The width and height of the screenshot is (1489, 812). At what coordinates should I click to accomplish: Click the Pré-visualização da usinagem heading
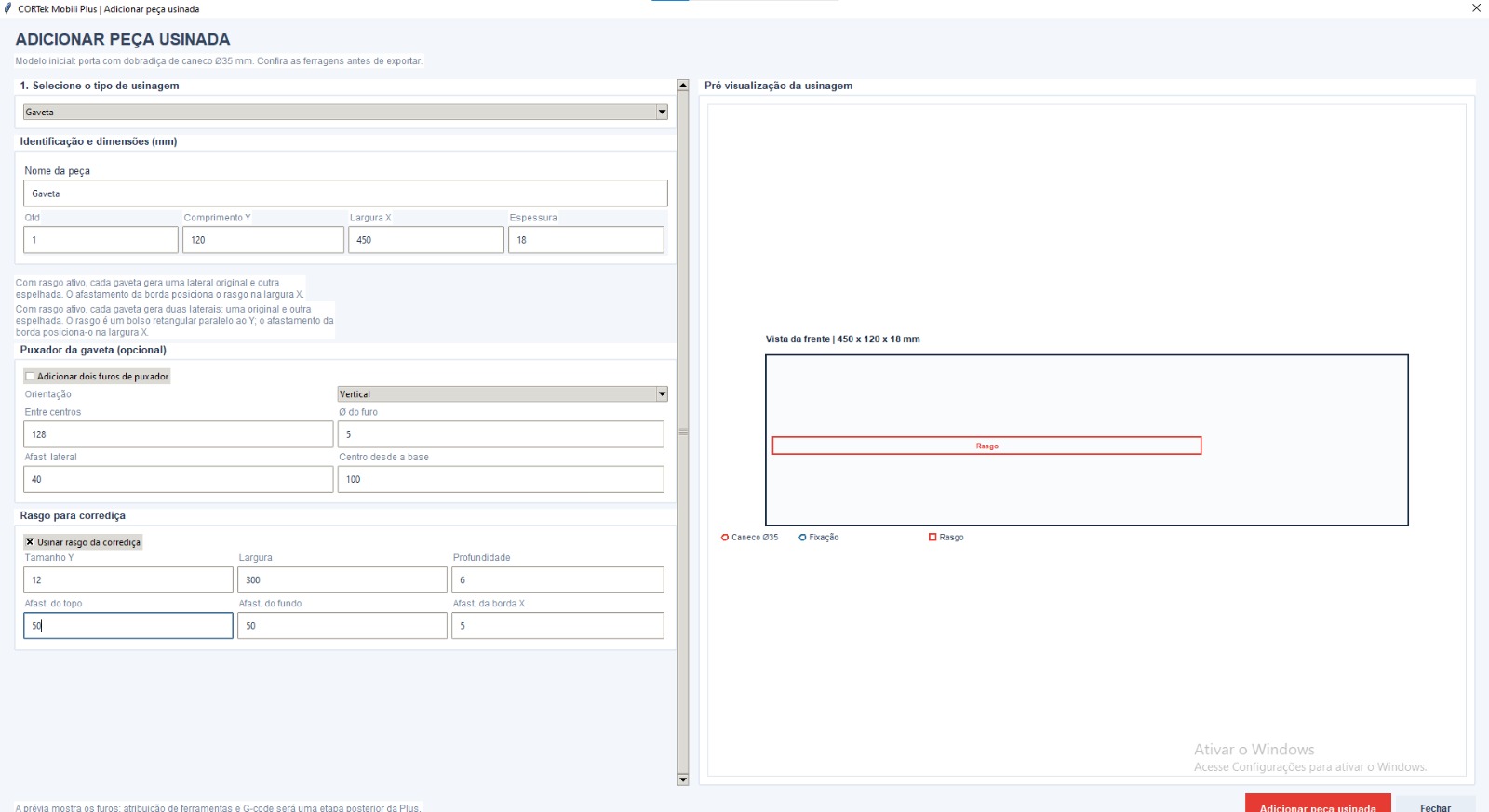pos(778,86)
